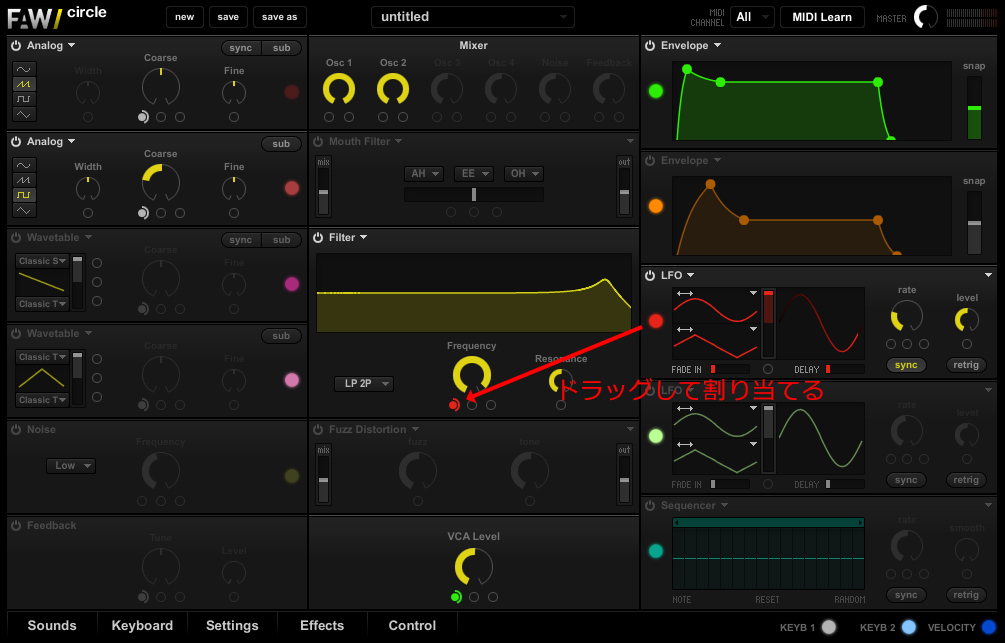
Task: Click the FAW circle logo
Action: [57, 17]
